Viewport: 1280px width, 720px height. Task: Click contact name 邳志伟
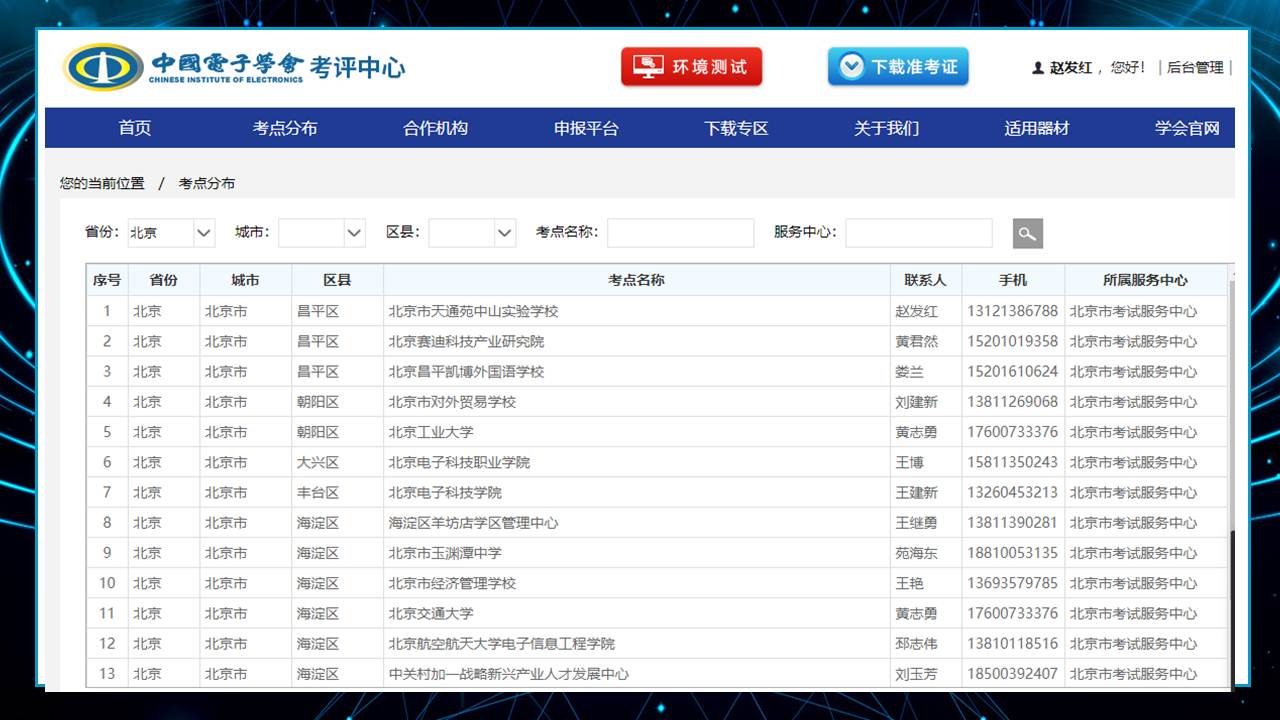click(x=917, y=643)
